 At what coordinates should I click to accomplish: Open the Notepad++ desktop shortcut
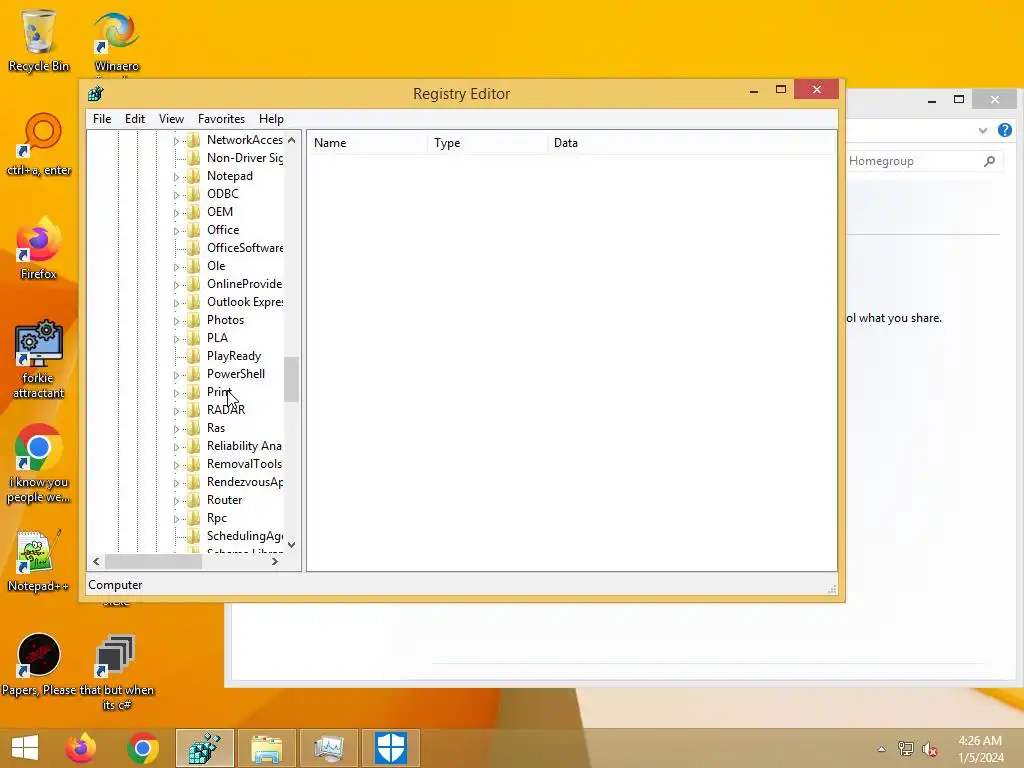[x=39, y=561]
